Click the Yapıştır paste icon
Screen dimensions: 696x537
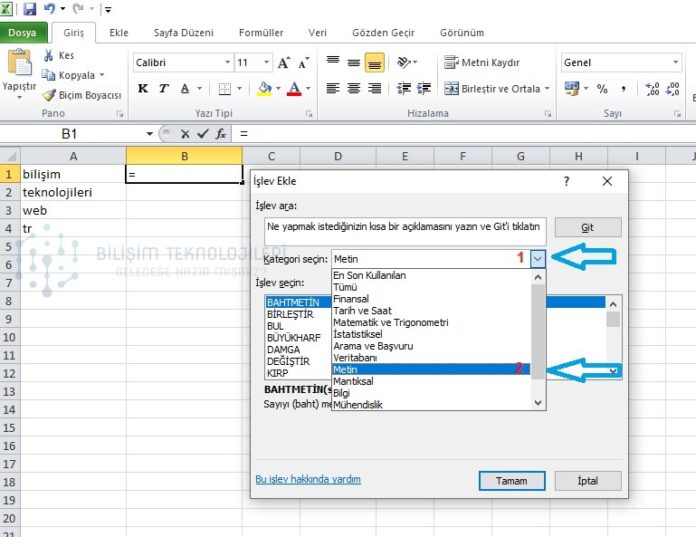coord(19,63)
